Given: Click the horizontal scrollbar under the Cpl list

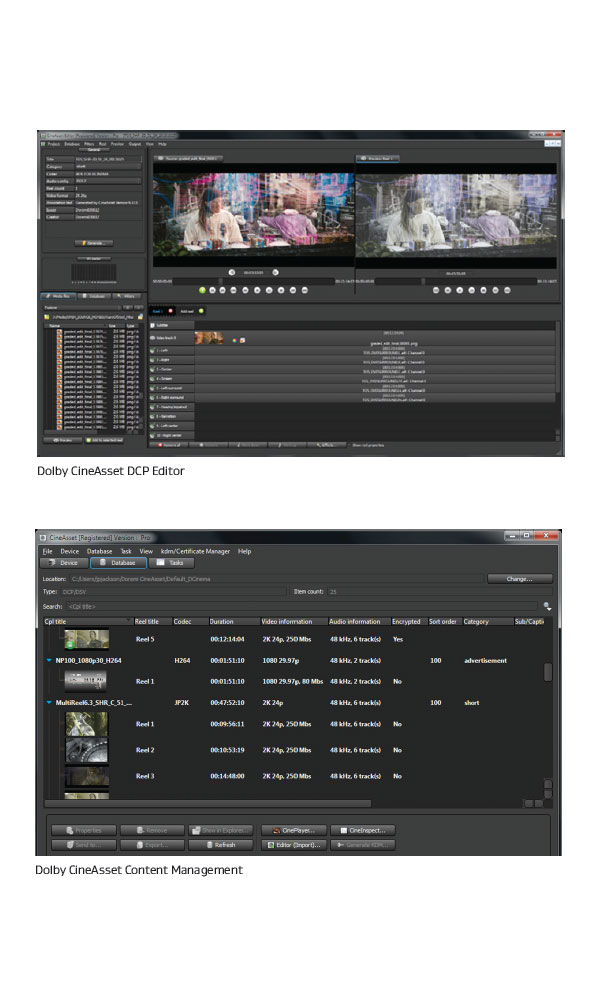Looking at the screenshot, I should [x=208, y=804].
